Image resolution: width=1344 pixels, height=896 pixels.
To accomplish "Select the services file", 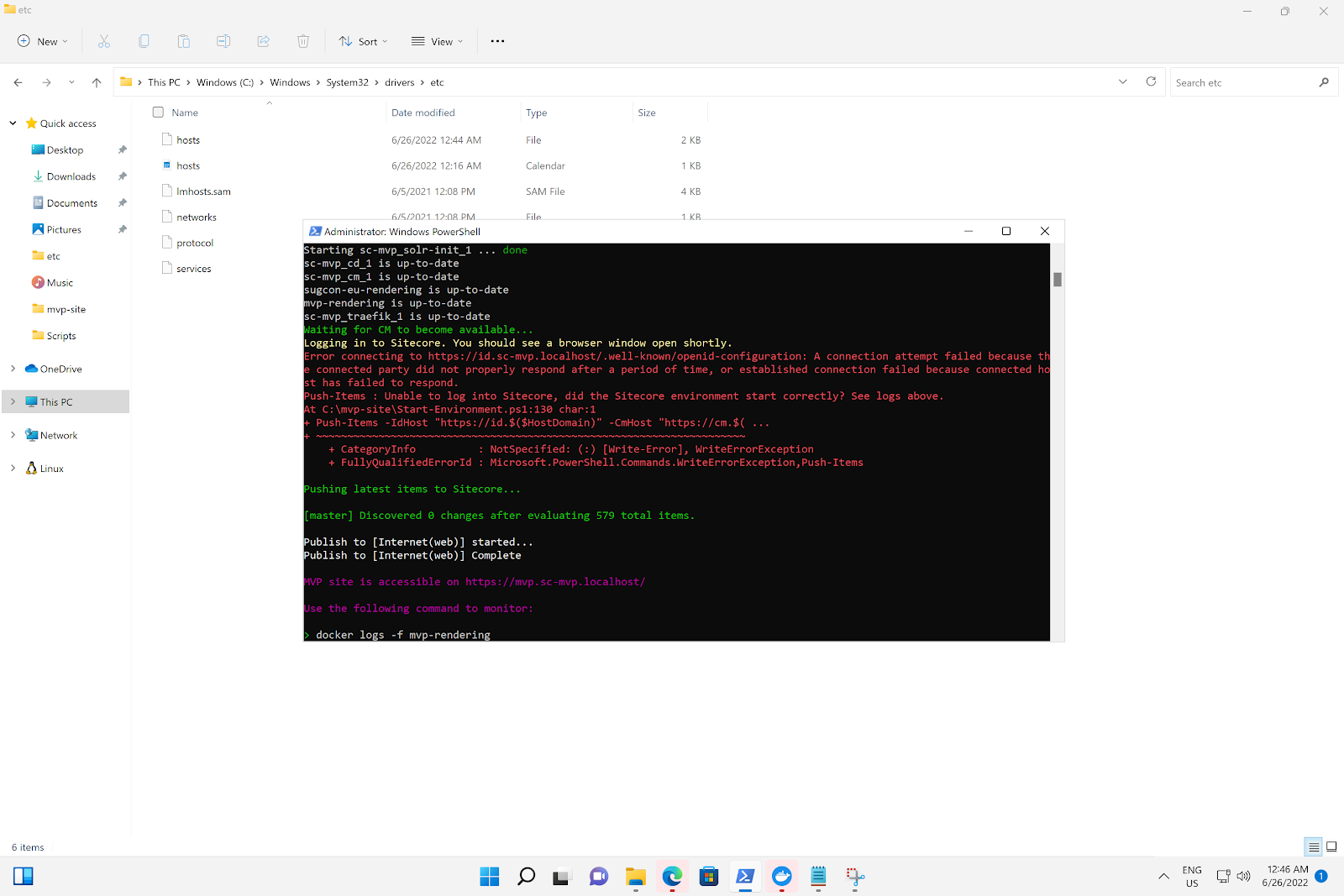I will click(193, 269).
